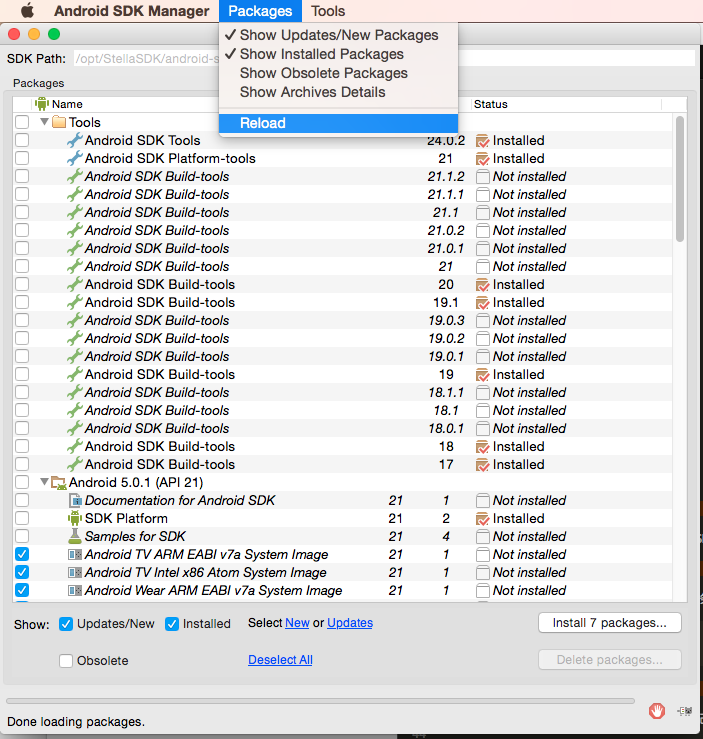Image resolution: width=703 pixels, height=739 pixels.
Task: Click revision 24.0.2 of Android SDK Tools
Action: [x=446, y=140]
